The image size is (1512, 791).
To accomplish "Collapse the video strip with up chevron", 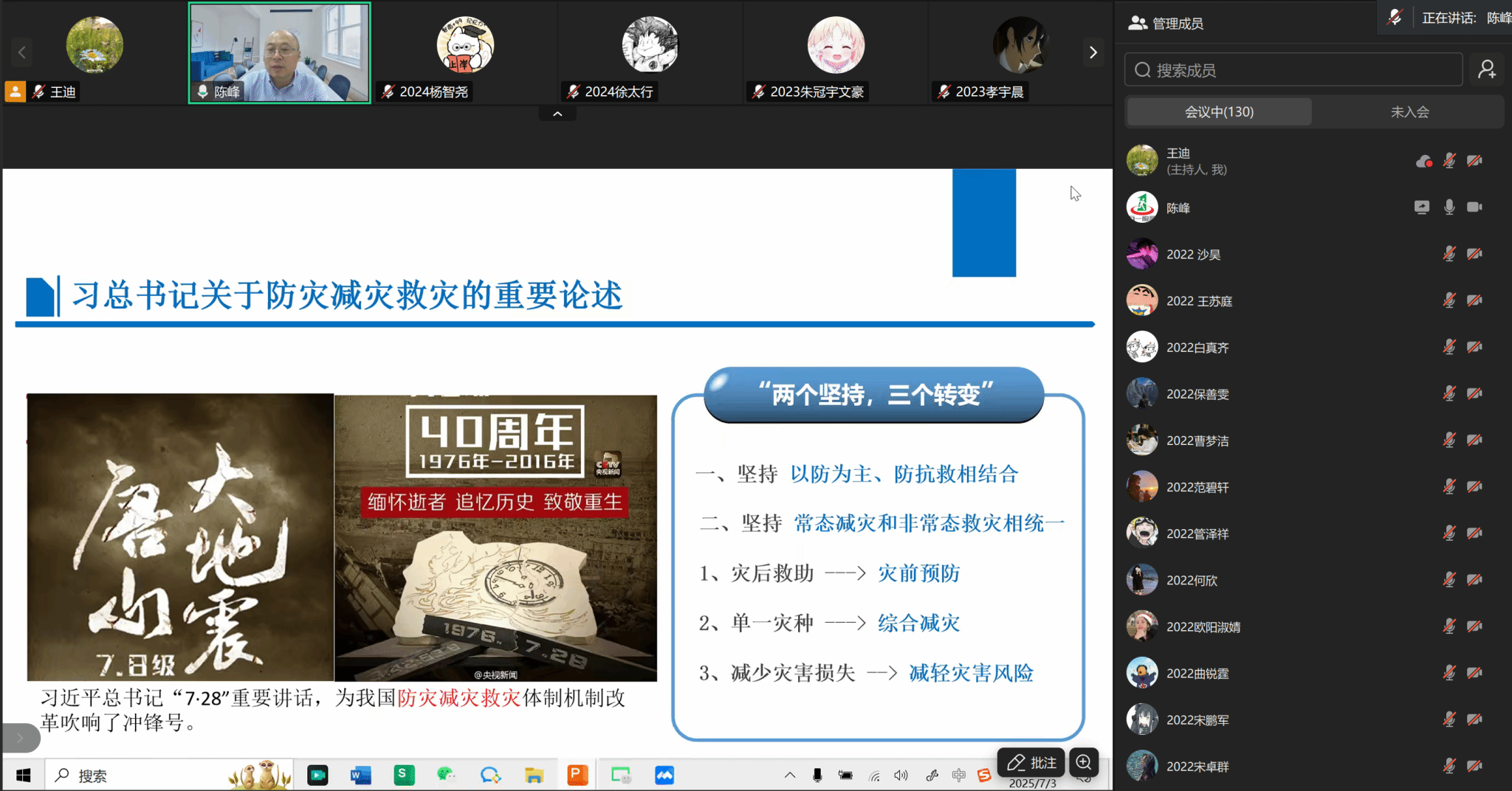I will pos(557,114).
